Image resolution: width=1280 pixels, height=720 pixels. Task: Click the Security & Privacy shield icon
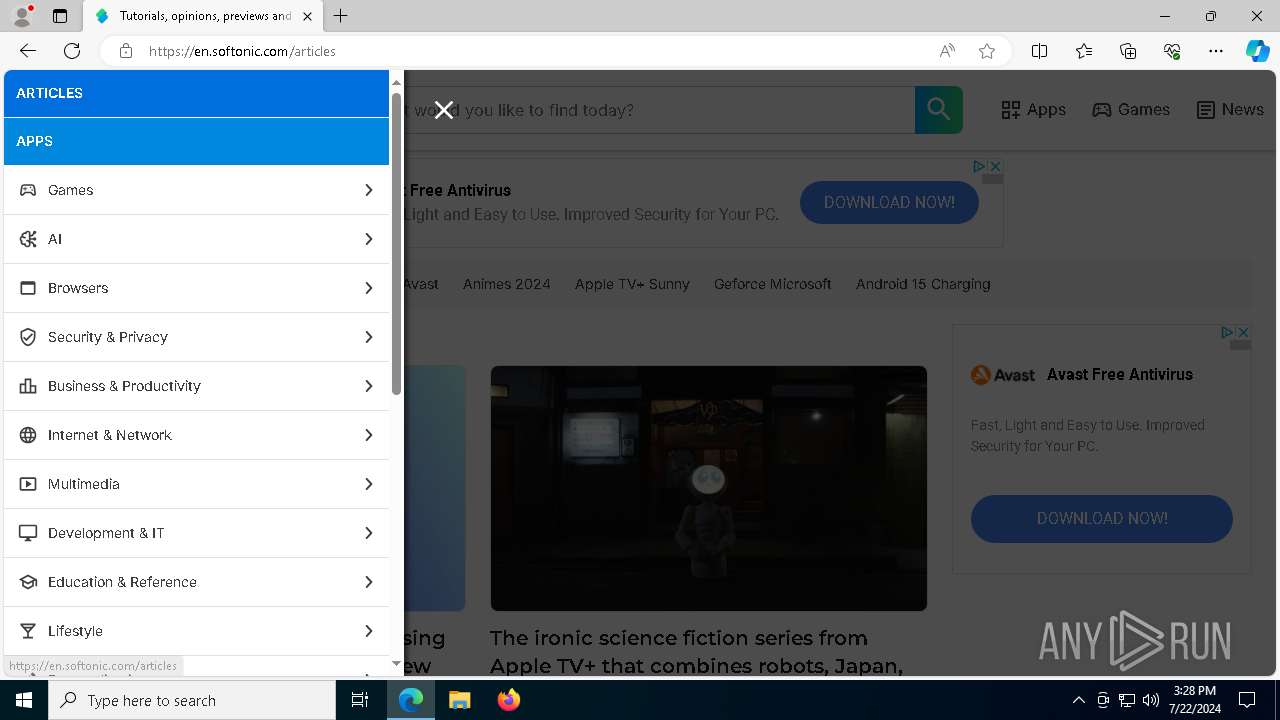28,337
